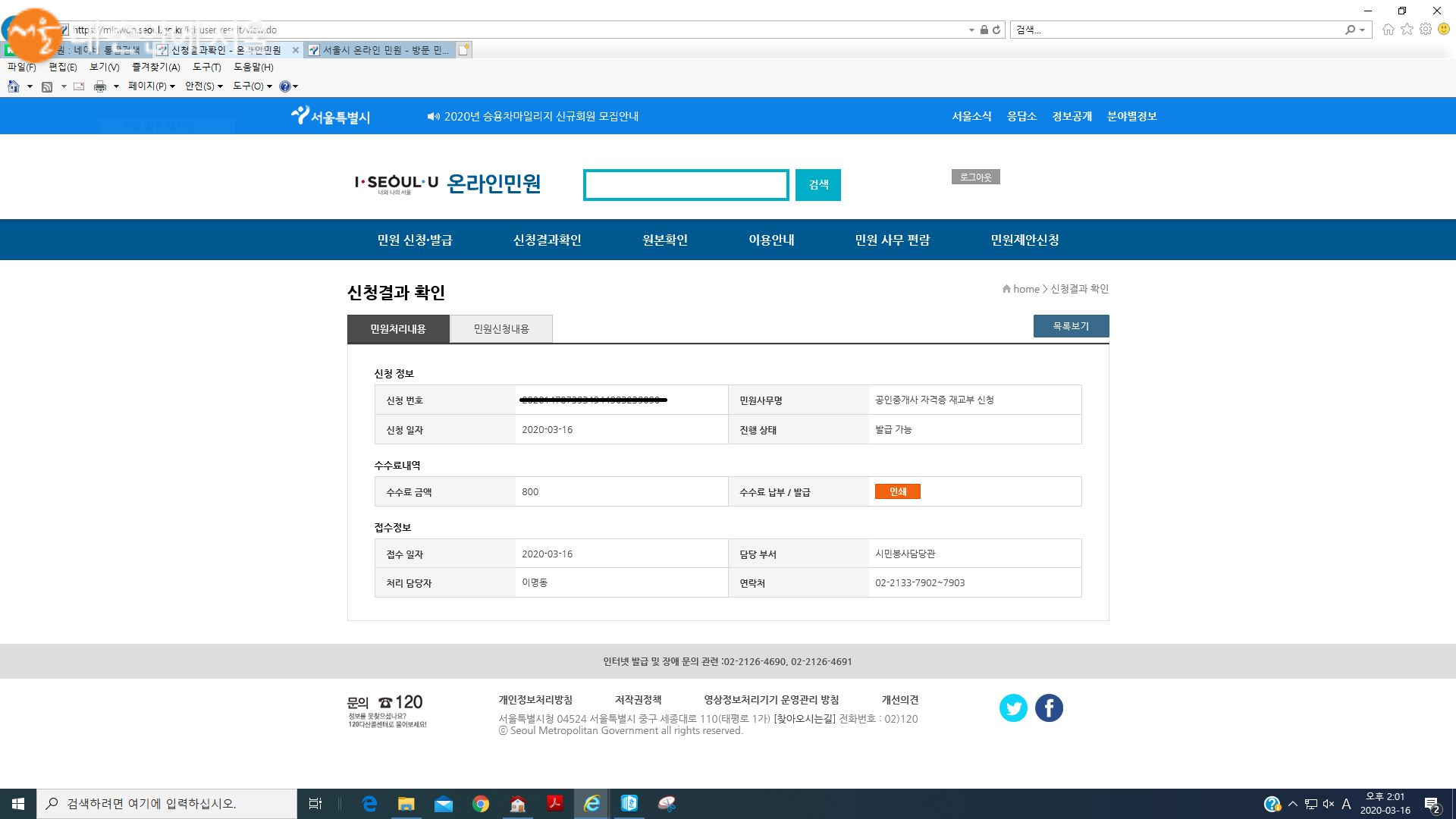Screen dimensions: 1456x819
Task: Click the orange 인쇄 button
Action: 897,491
